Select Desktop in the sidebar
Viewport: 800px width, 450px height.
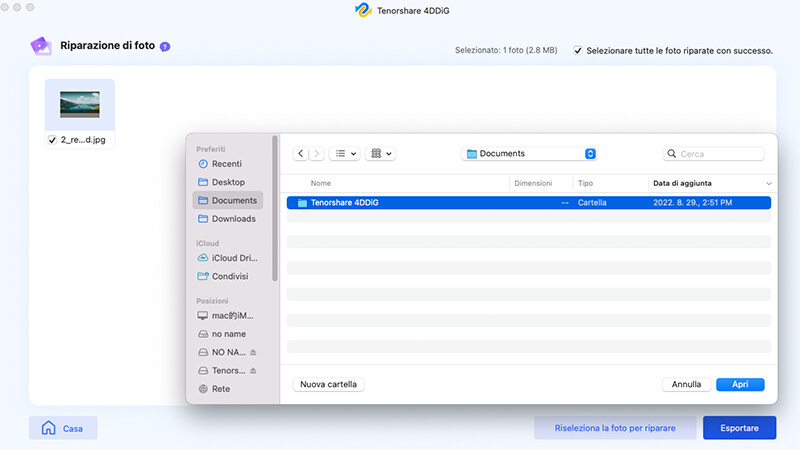pos(228,182)
